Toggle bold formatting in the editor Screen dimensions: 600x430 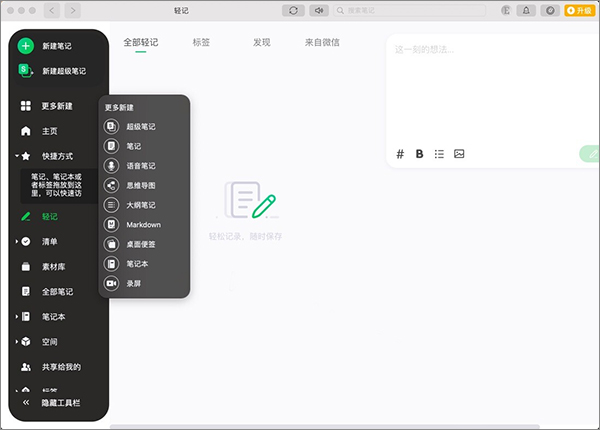(419, 154)
